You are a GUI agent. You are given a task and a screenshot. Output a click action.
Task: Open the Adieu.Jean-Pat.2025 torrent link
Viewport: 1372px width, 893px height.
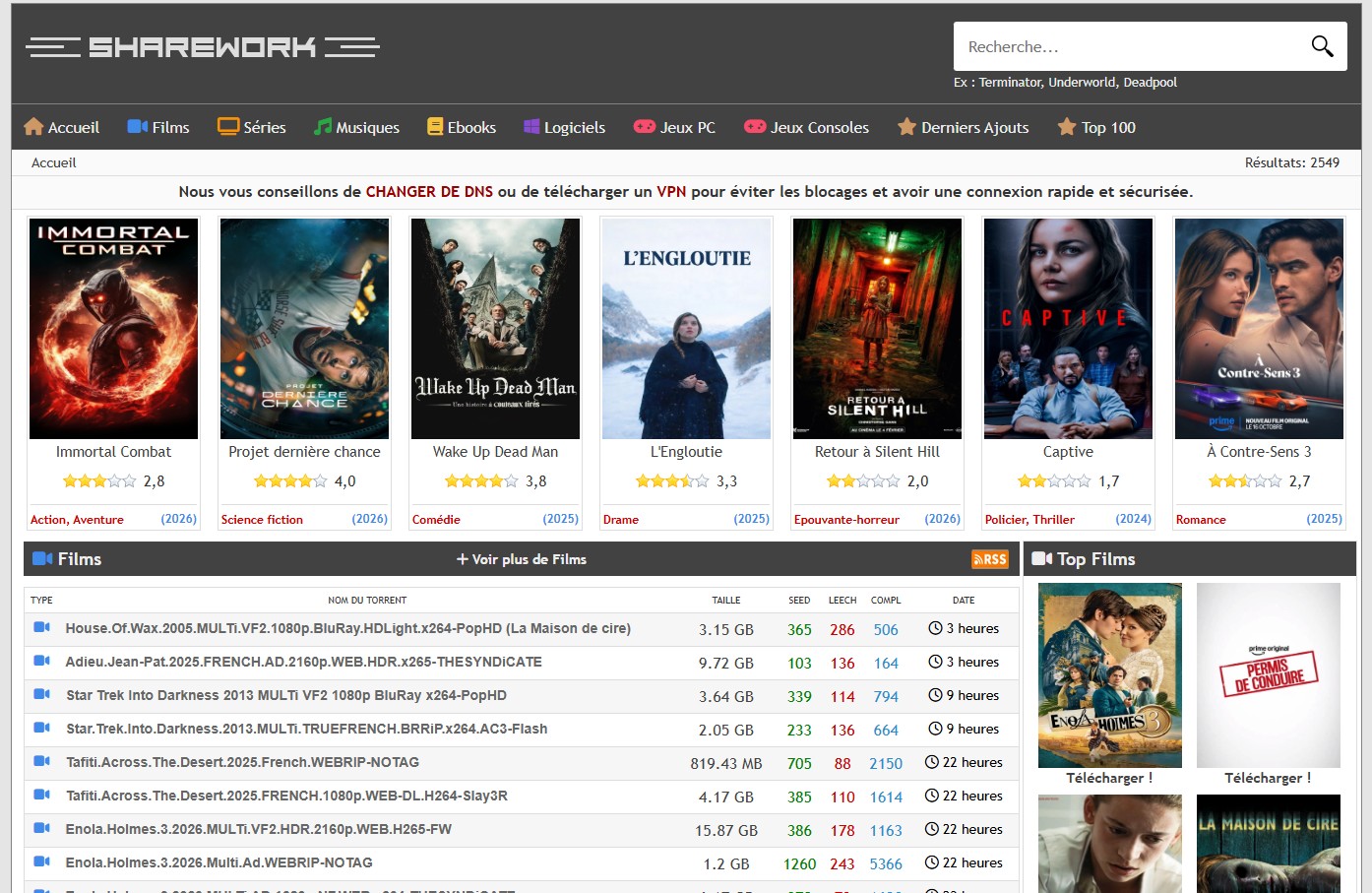(x=303, y=662)
